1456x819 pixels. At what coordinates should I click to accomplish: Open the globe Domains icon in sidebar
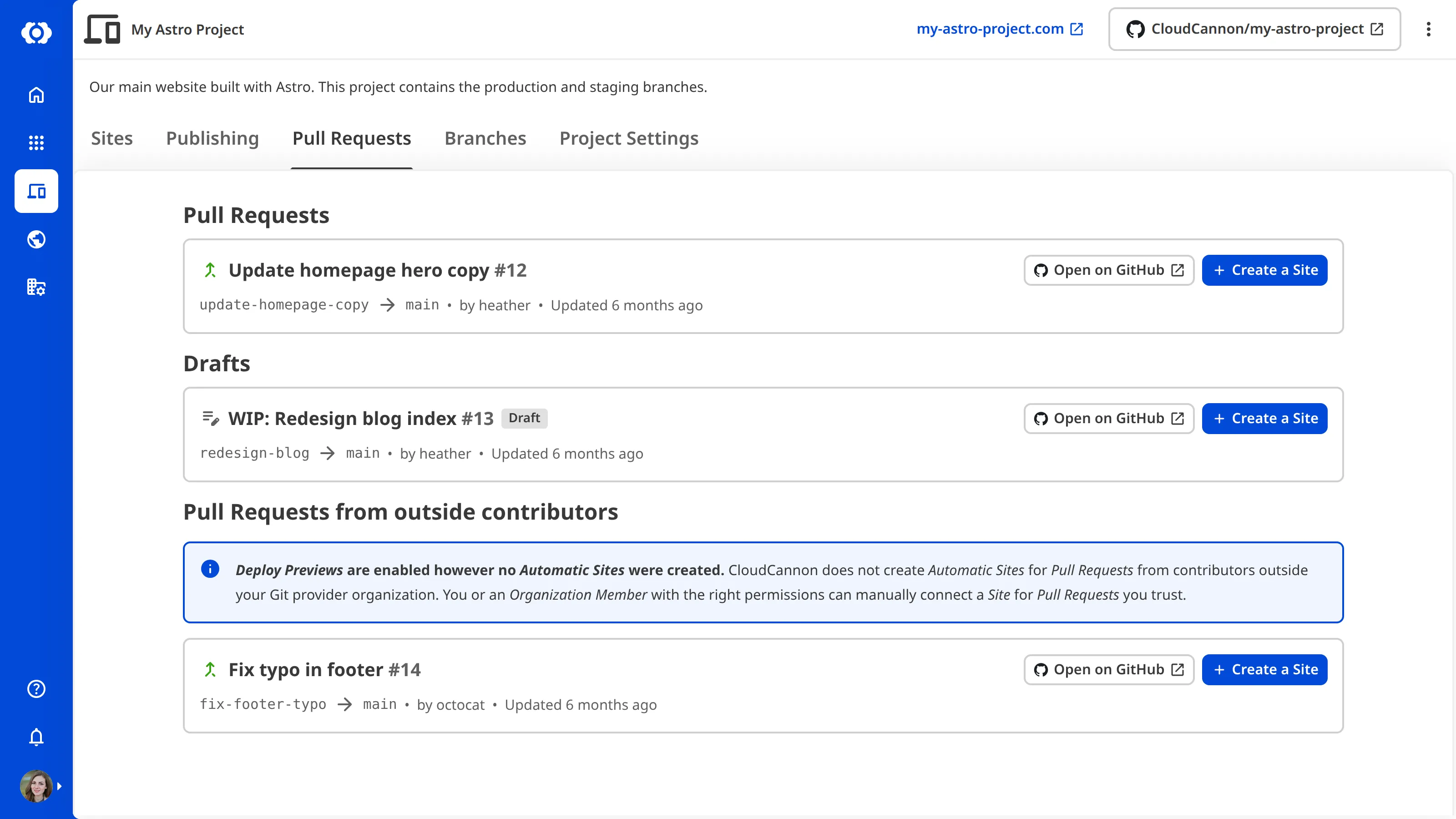click(36, 239)
